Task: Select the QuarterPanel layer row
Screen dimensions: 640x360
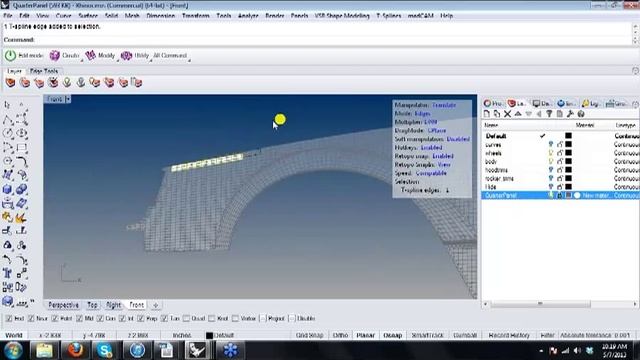Action: 560,196
